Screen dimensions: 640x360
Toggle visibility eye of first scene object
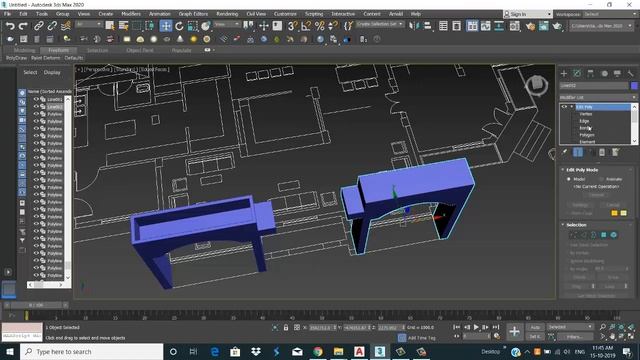point(36,99)
